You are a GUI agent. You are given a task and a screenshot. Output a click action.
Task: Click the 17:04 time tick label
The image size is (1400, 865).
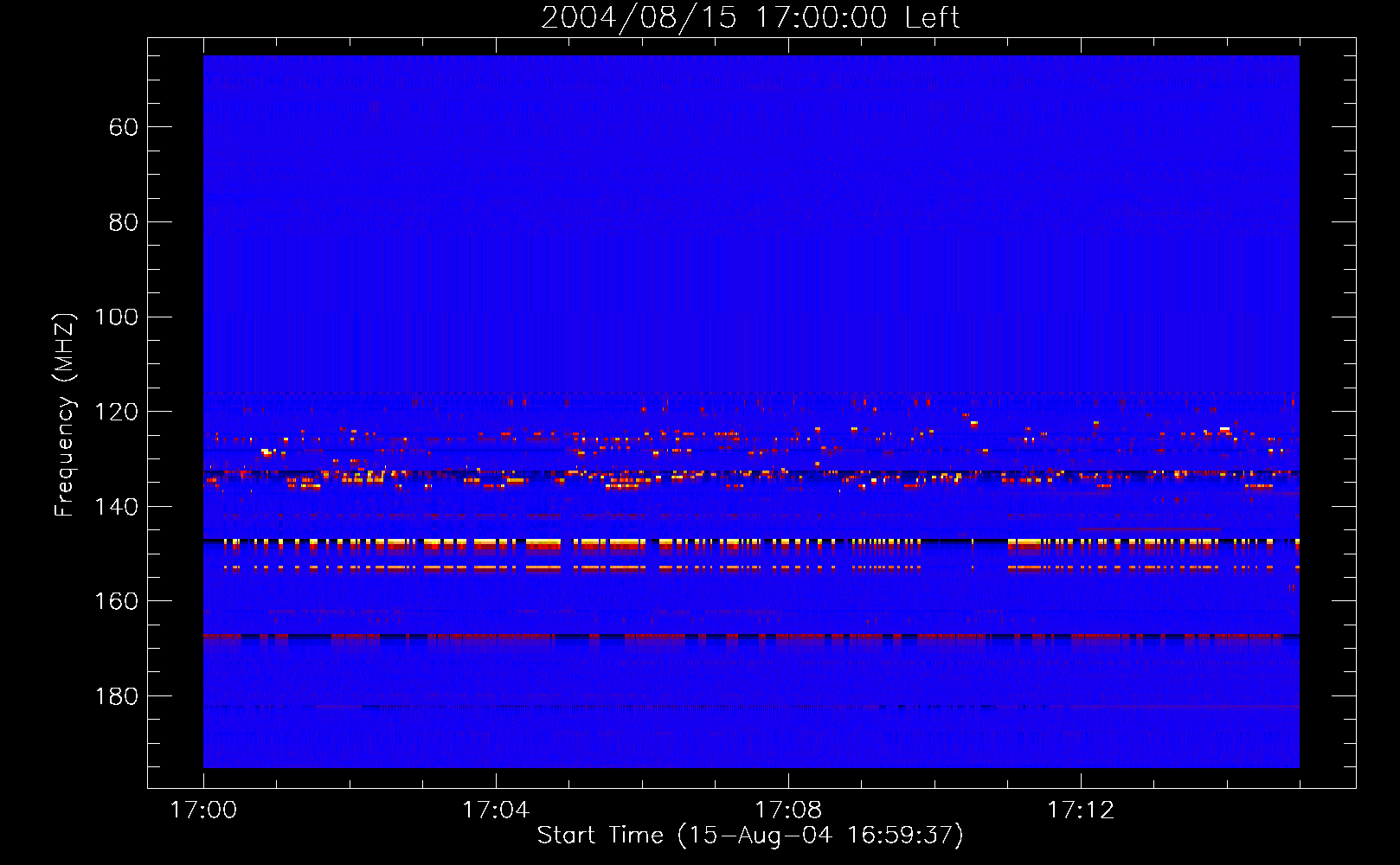coord(496,811)
